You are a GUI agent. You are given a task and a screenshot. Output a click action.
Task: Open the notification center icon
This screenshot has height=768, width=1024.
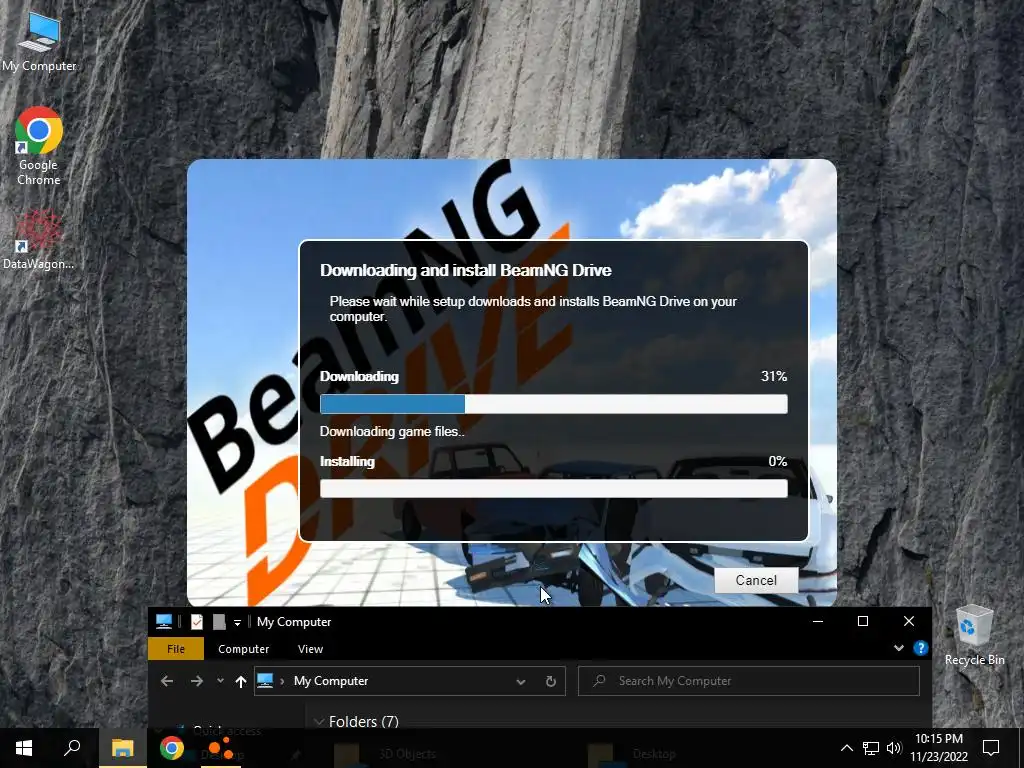(991, 748)
